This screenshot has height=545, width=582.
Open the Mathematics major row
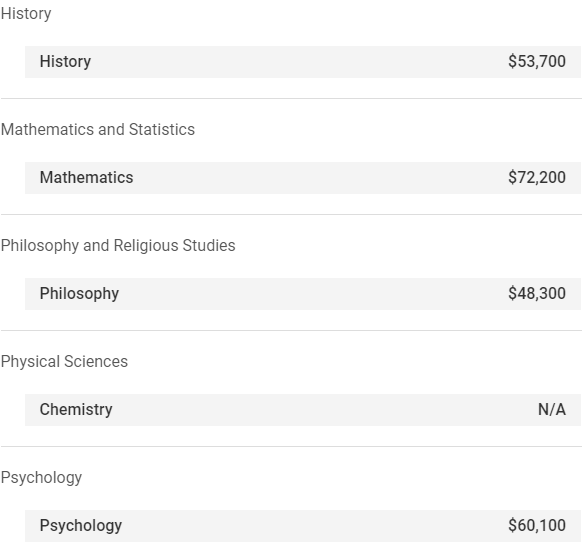point(303,178)
